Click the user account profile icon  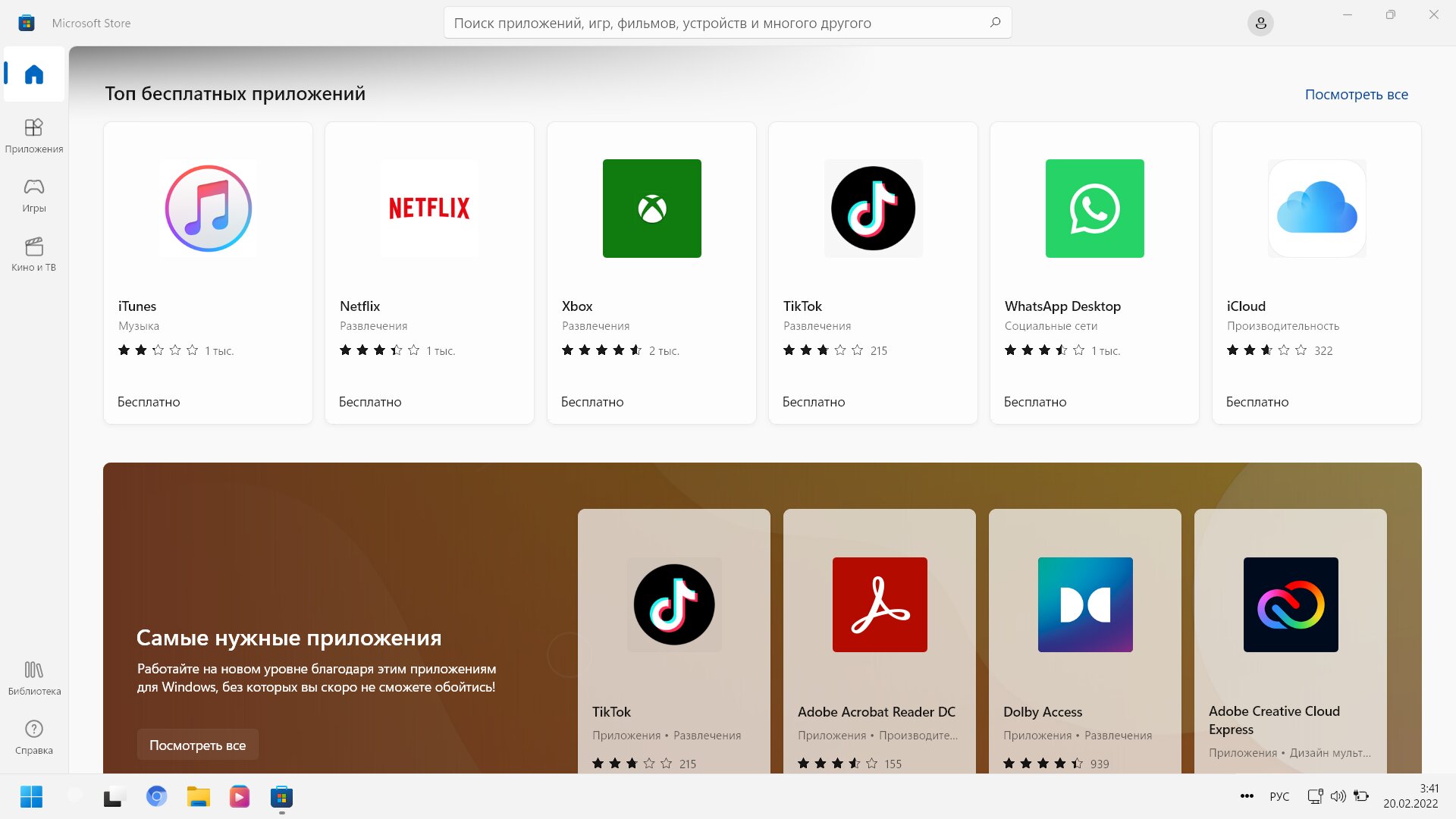pos(1260,24)
